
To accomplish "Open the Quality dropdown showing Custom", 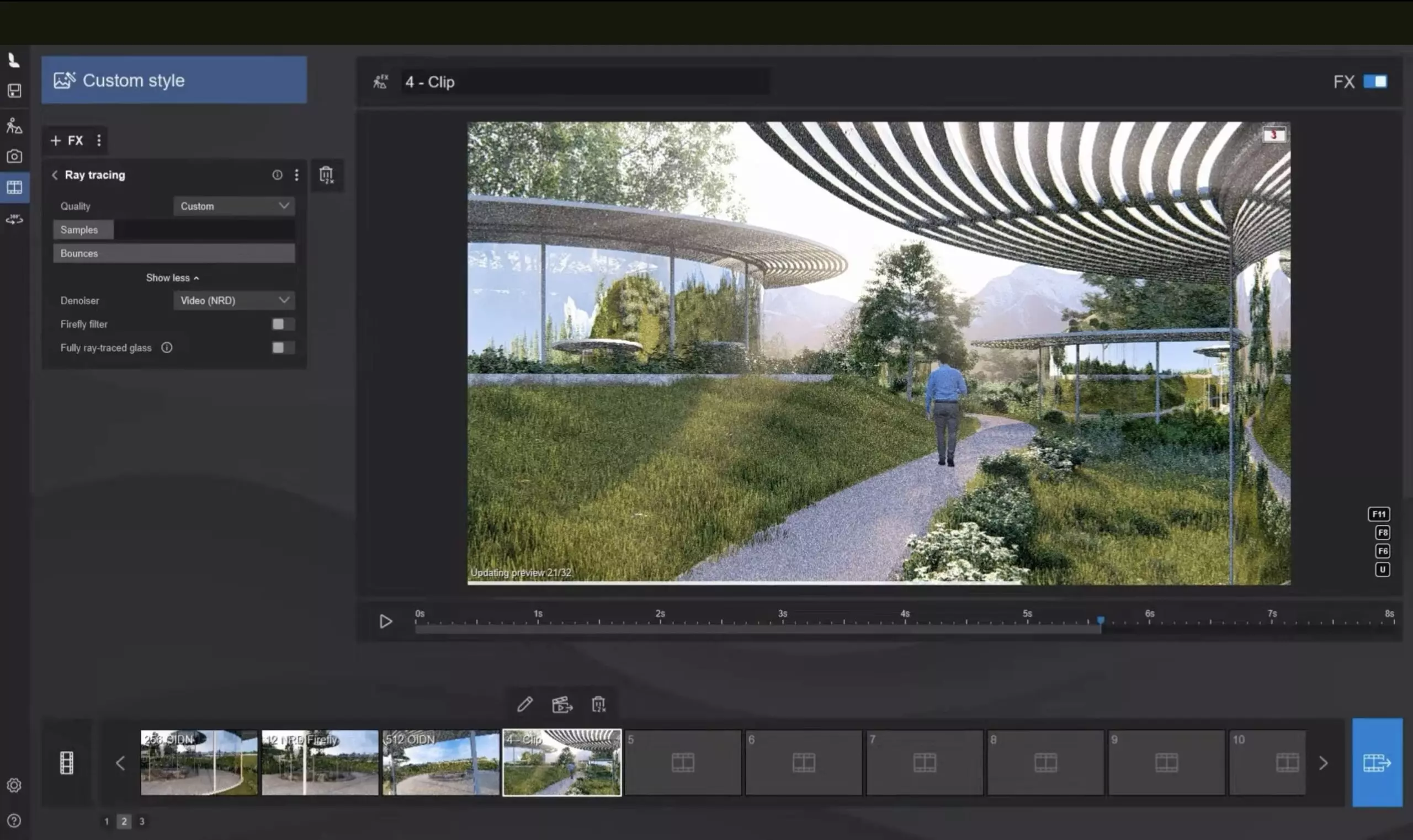I will [234, 206].
